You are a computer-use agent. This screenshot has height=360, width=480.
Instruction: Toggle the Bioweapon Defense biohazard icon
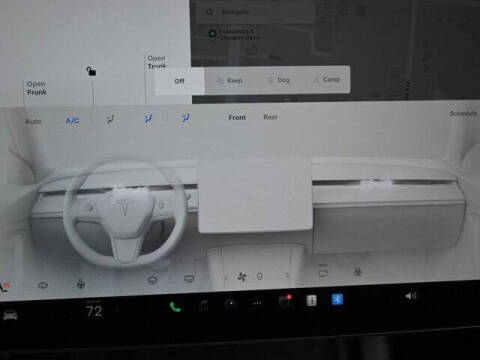[x=358, y=272]
